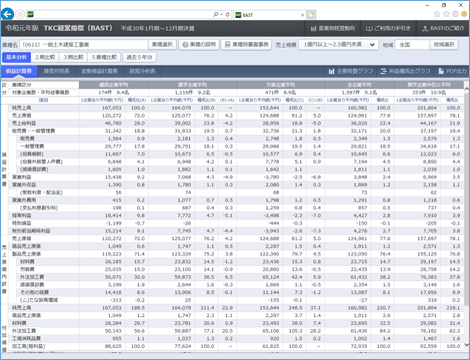Image resolution: width=470 pixels, height=360 pixels.
Task: Click the 経常利益 row label
Action: point(22,215)
